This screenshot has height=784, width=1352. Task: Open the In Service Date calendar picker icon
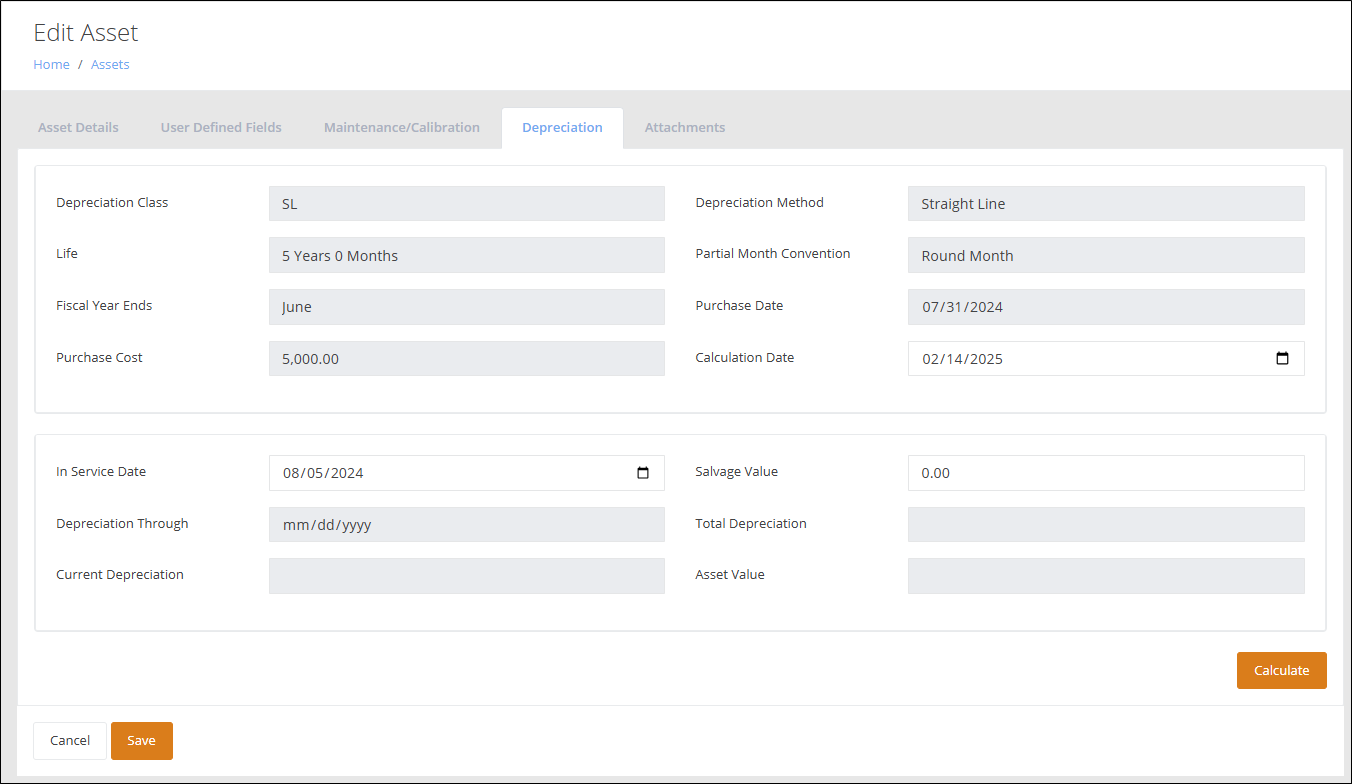pos(643,473)
